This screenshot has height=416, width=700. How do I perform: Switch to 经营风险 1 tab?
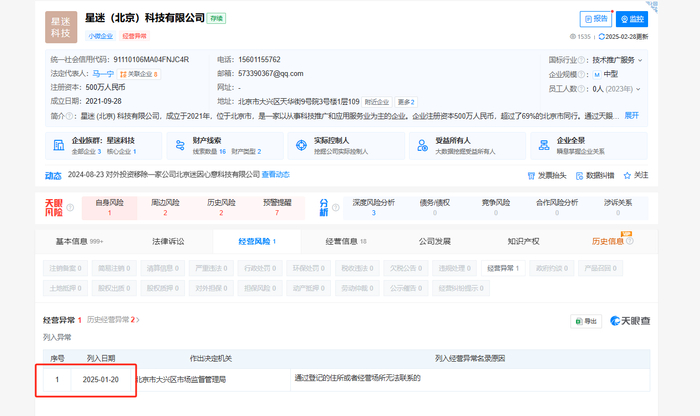[x=257, y=241]
